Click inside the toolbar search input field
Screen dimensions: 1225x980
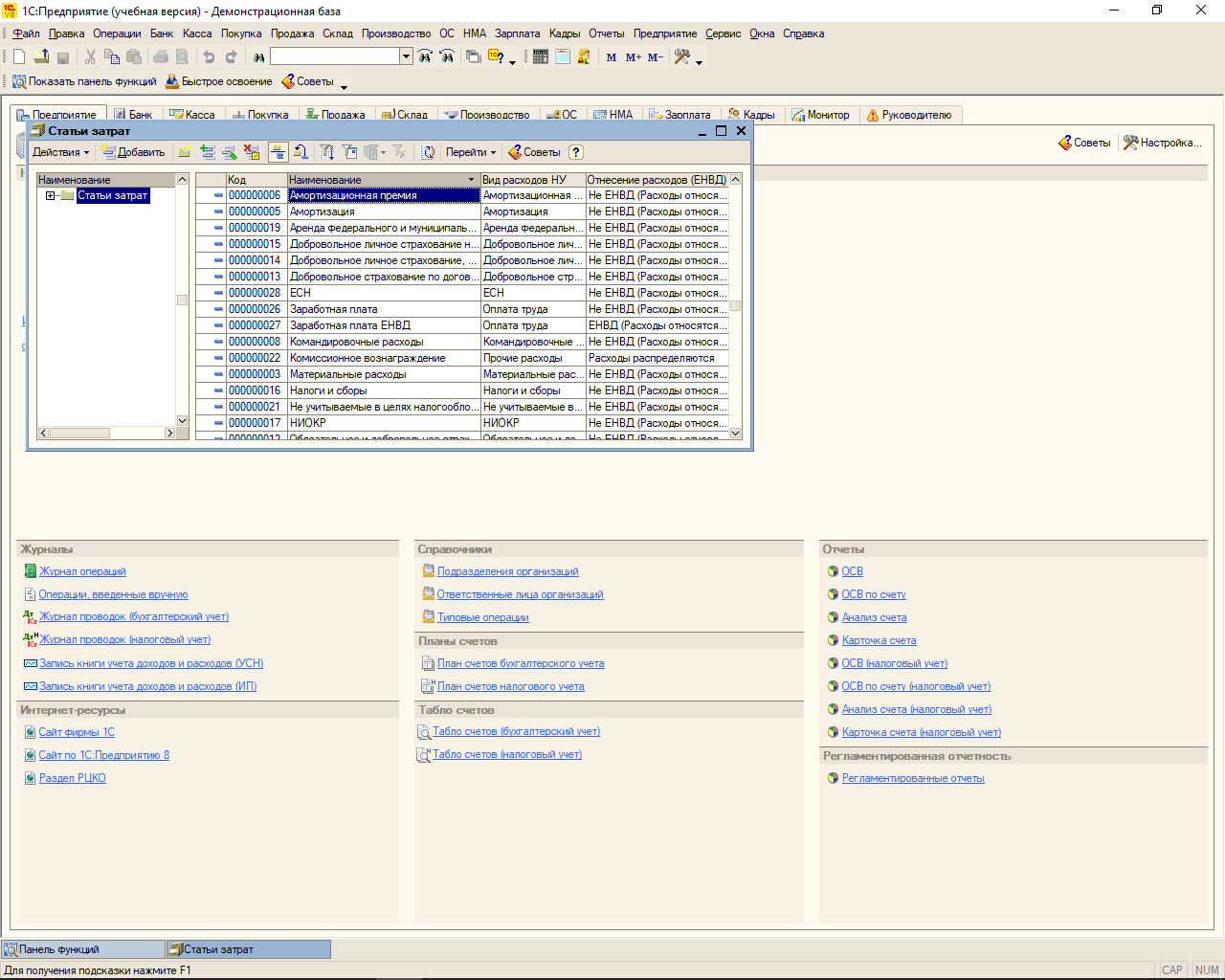tap(334, 56)
